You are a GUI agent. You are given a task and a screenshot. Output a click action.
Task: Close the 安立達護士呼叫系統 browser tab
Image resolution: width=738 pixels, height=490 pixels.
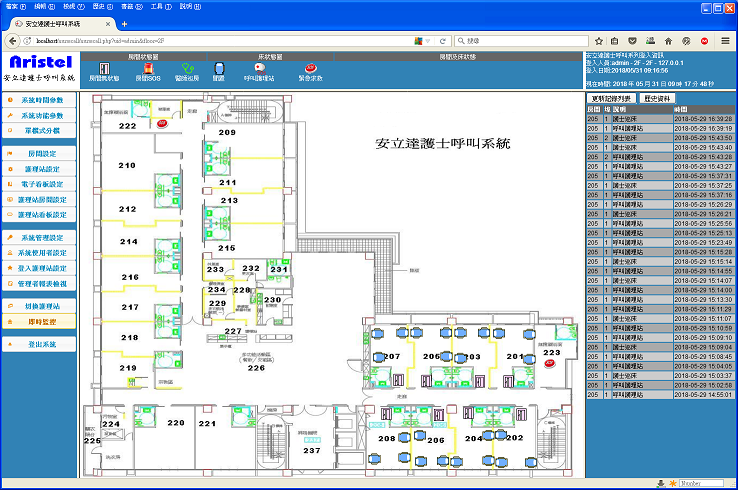(108, 24)
